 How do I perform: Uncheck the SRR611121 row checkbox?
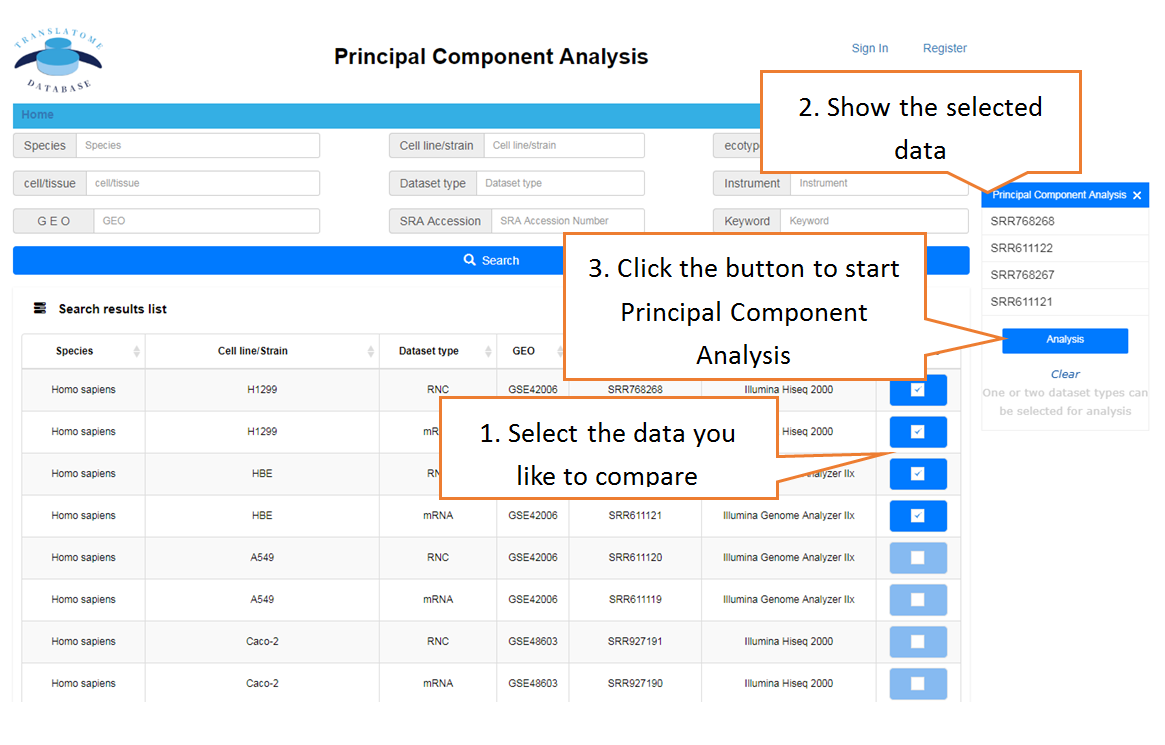(918, 515)
